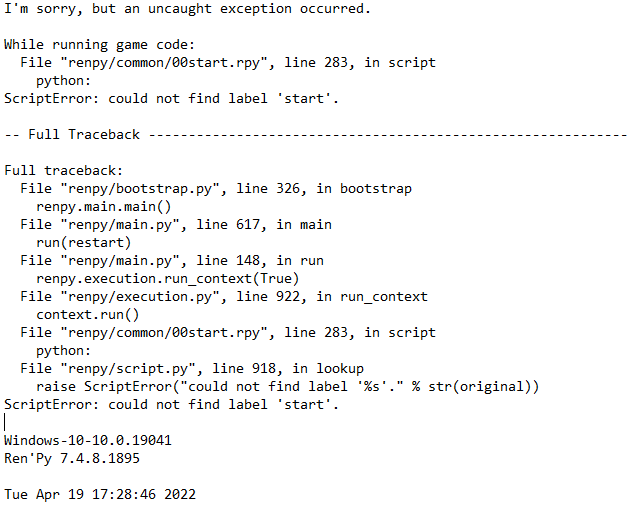Image resolution: width=631 pixels, height=515 pixels.
Task: Click the "raise ScriptError" code line
Action: (x=287, y=387)
